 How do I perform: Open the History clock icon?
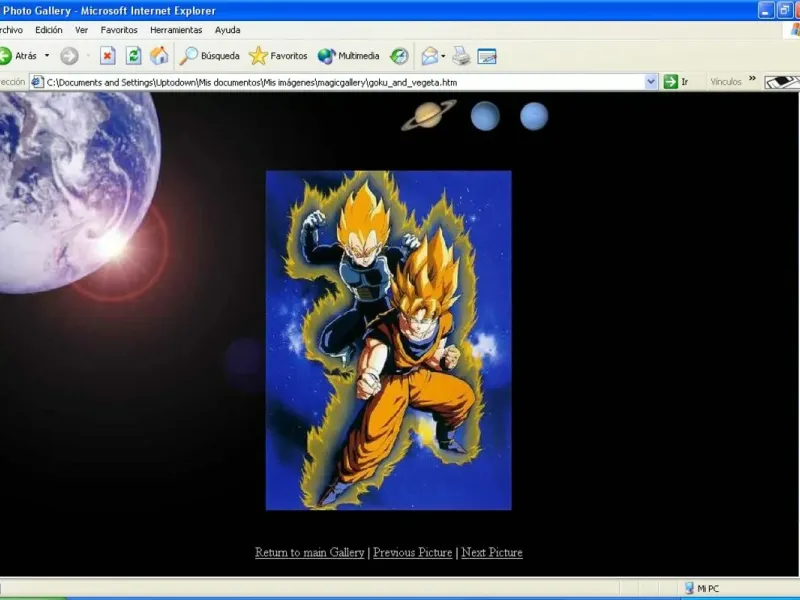[x=399, y=56]
